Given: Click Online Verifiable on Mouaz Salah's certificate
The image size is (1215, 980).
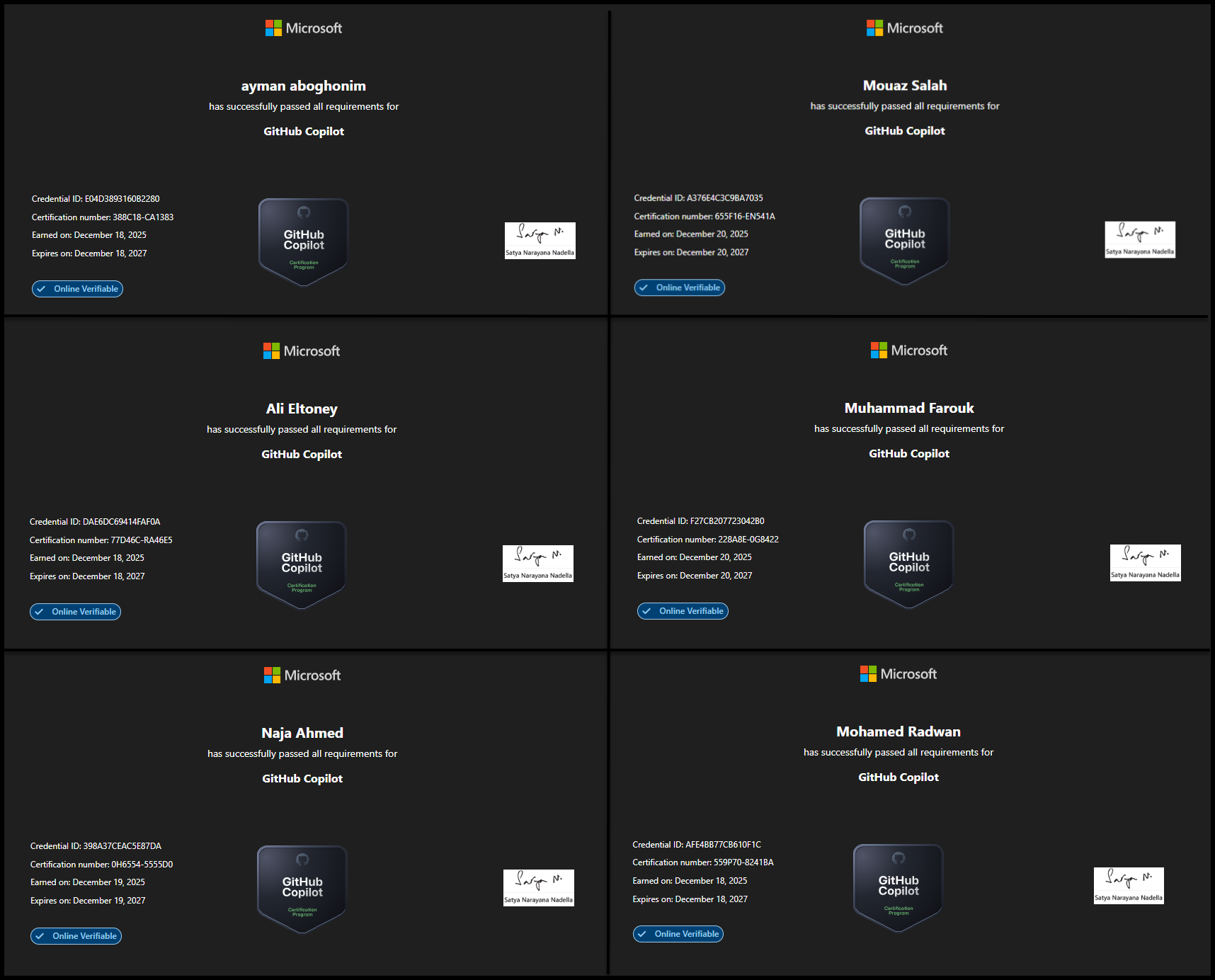Looking at the screenshot, I should 680,287.
